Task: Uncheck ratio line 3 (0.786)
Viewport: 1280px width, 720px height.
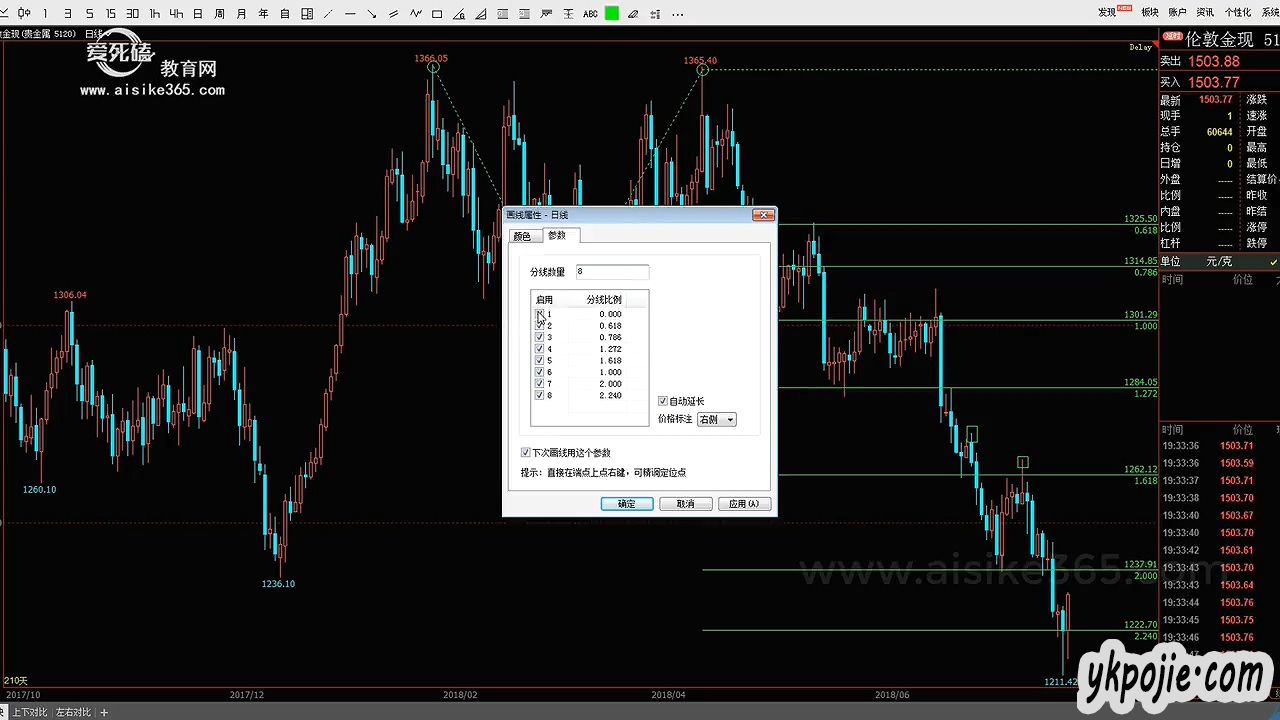Action: pyautogui.click(x=540, y=337)
